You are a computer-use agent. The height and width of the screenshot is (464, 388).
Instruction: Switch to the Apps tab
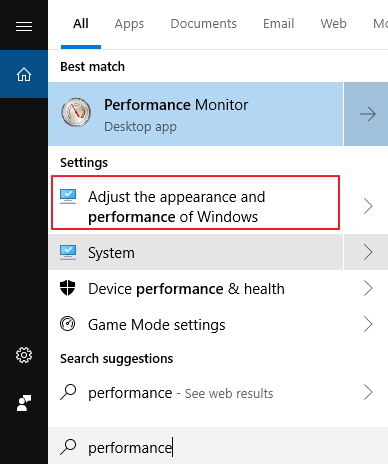129,24
